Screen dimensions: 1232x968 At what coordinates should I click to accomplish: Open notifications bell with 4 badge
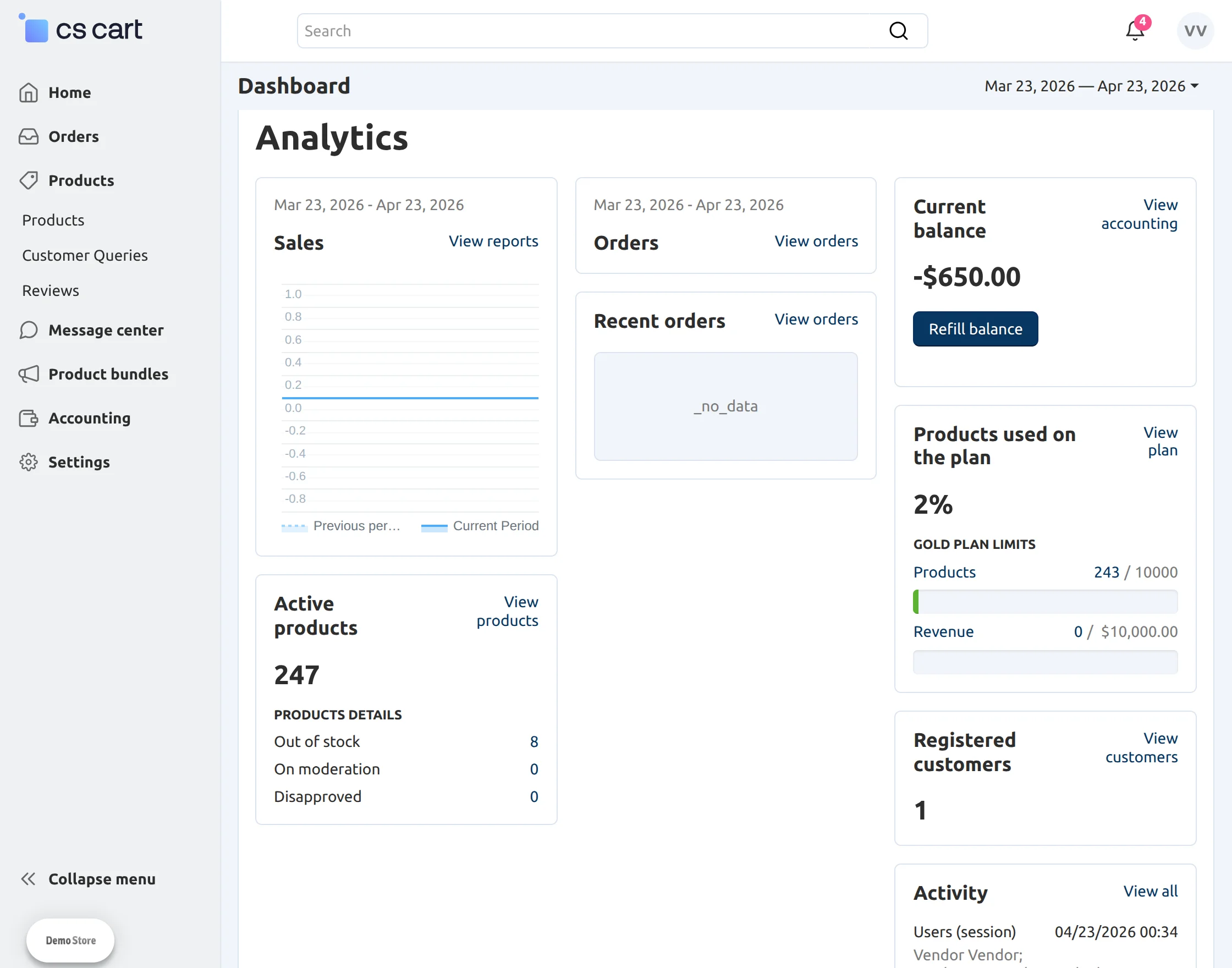(x=1136, y=30)
